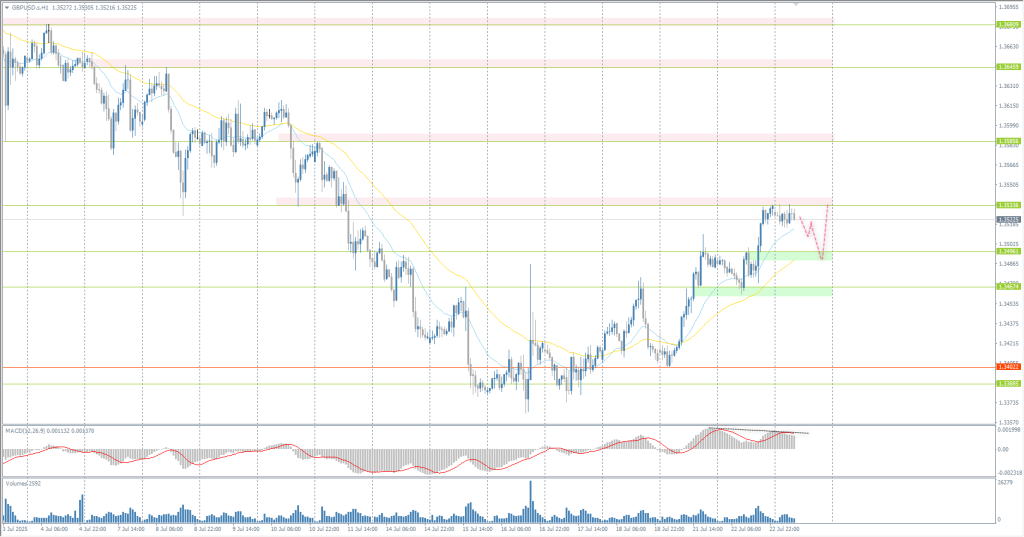Viewport: 1024px width, 537px height.
Task: Select the 1.35336 resistance level label
Action: point(1008,205)
